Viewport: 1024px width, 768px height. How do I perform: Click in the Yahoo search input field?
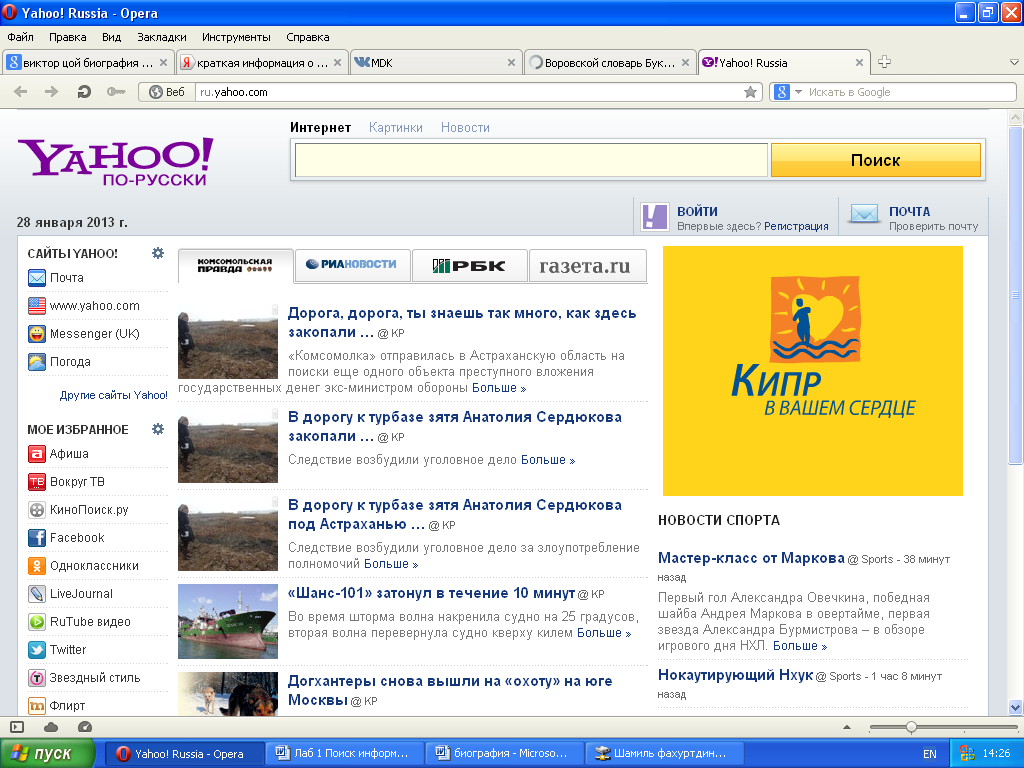pos(531,160)
